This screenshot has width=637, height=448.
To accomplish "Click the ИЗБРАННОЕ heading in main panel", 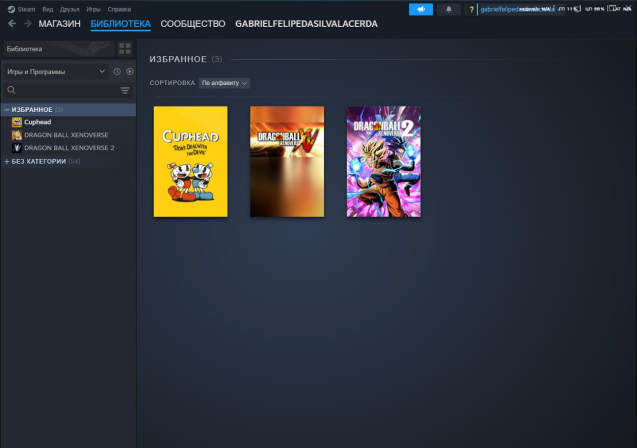I will [178, 59].
